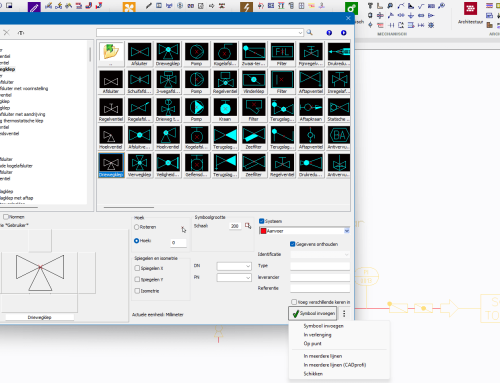
Task: Pick the Pump tile with filled cyan triangle
Action: (197, 110)
